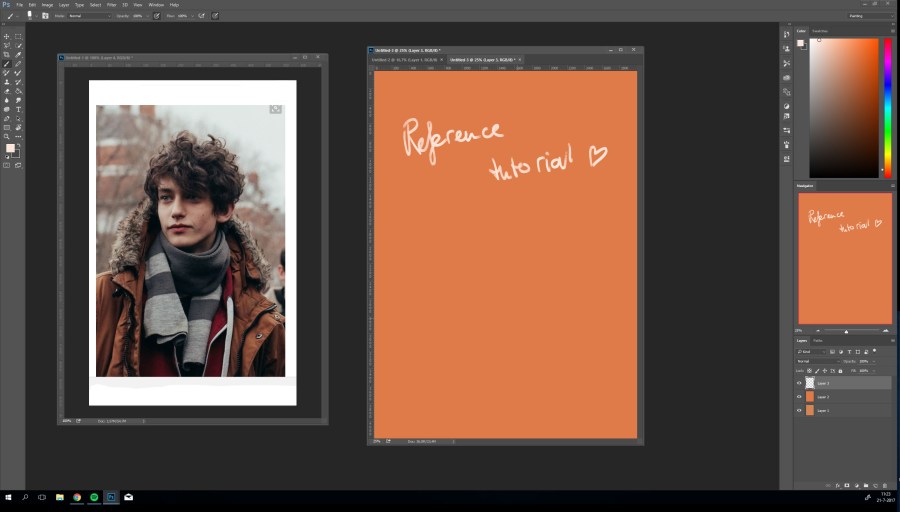This screenshot has height=512, width=900.
Task: Select the Eyedropper tool
Action: click(x=18, y=55)
